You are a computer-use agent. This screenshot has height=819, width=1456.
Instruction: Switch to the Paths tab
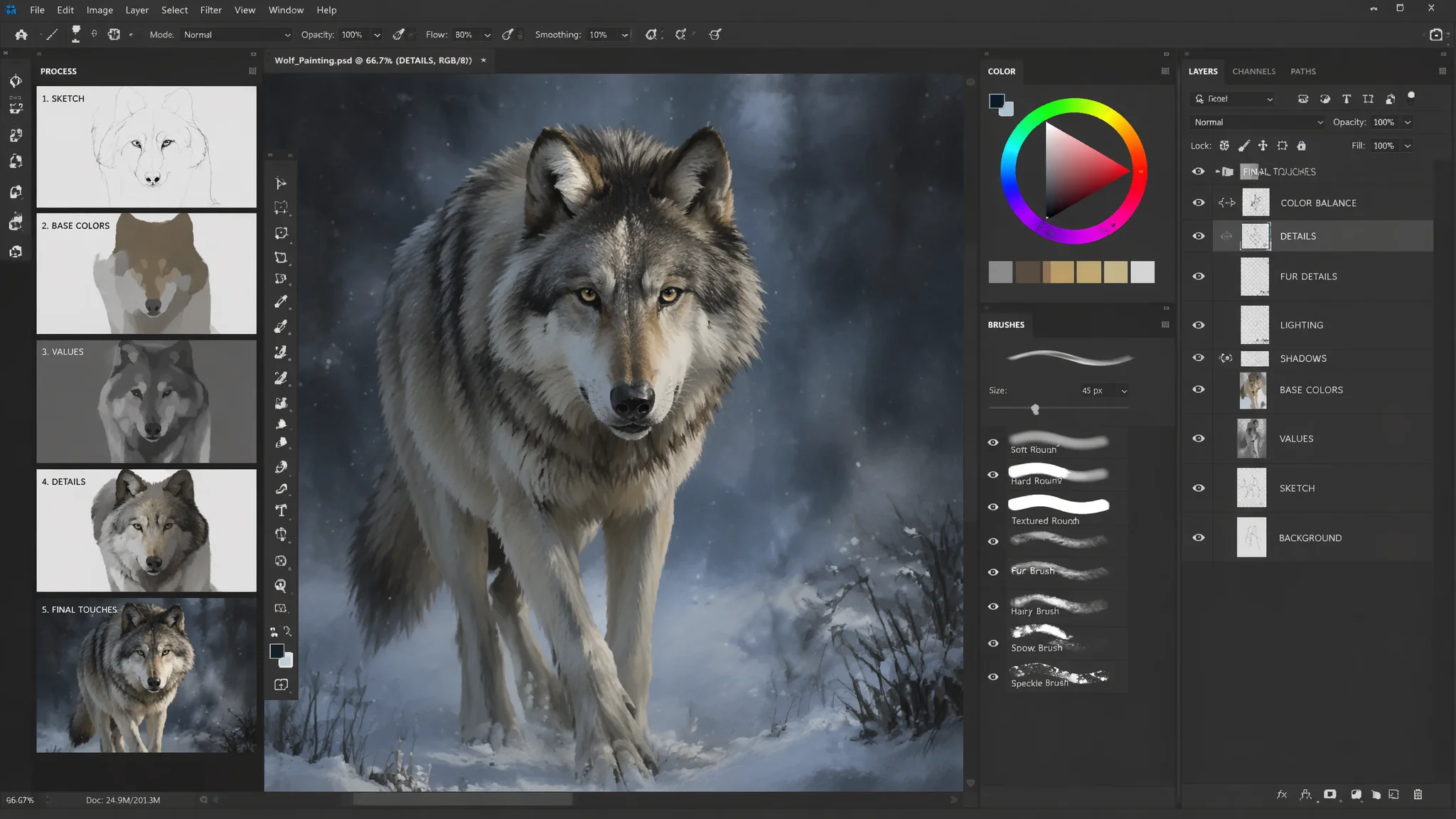(1302, 71)
